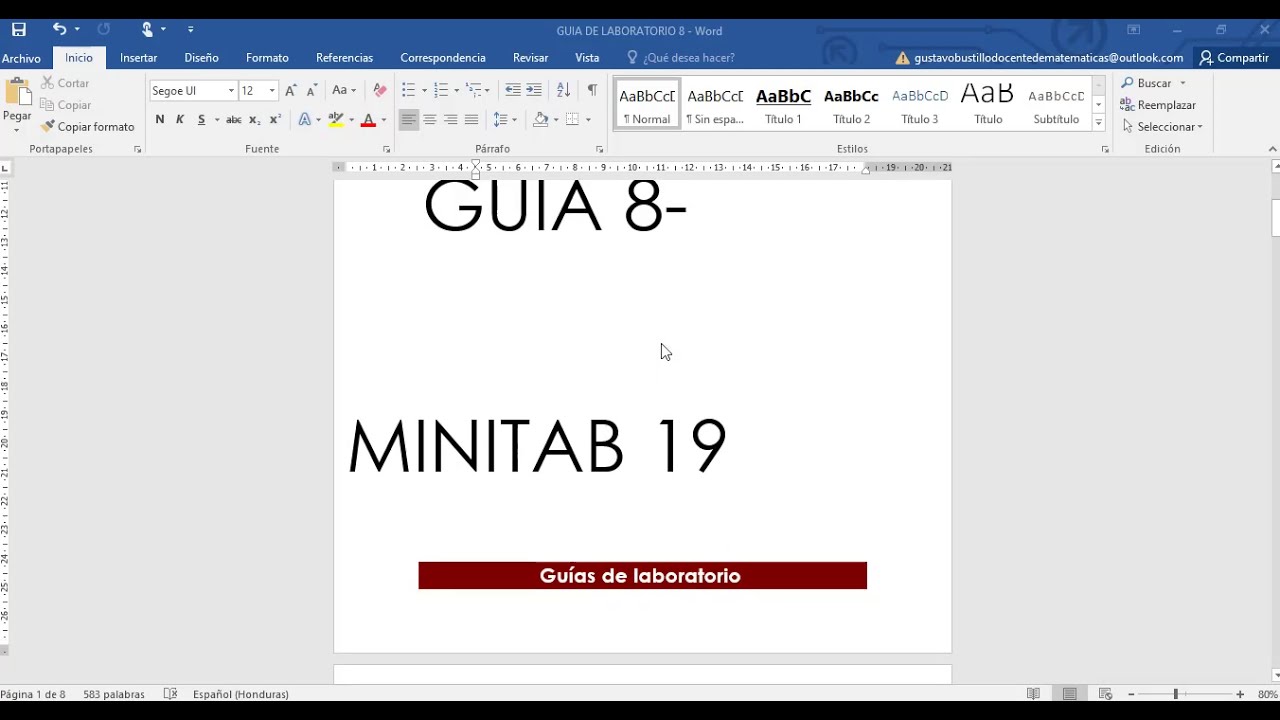The height and width of the screenshot is (720, 1280).
Task: Align text to center
Action: (430, 120)
